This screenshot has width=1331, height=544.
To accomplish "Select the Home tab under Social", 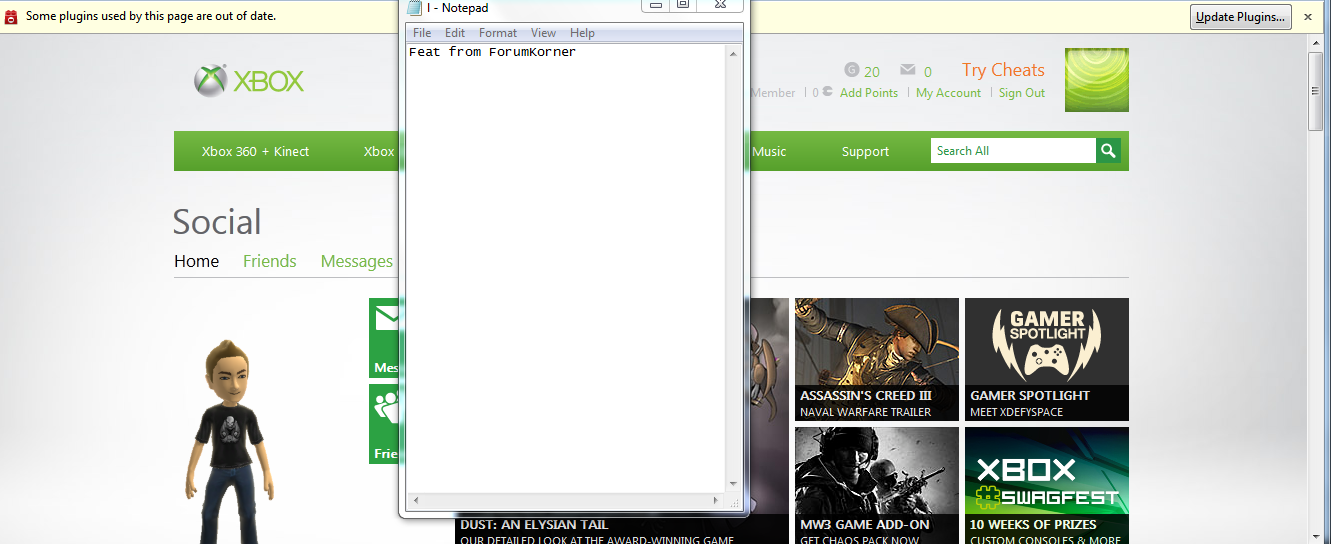I will [196, 261].
